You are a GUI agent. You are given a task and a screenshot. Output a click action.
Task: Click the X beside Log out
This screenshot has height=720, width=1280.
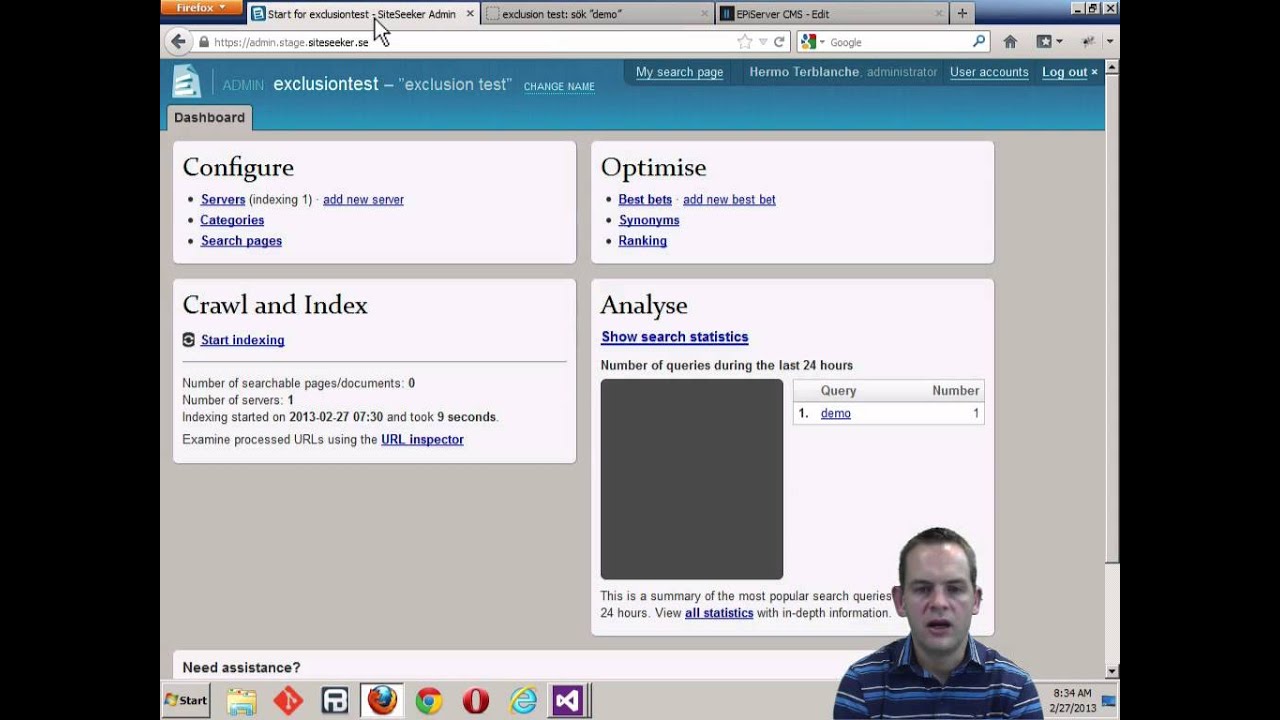click(x=1094, y=72)
